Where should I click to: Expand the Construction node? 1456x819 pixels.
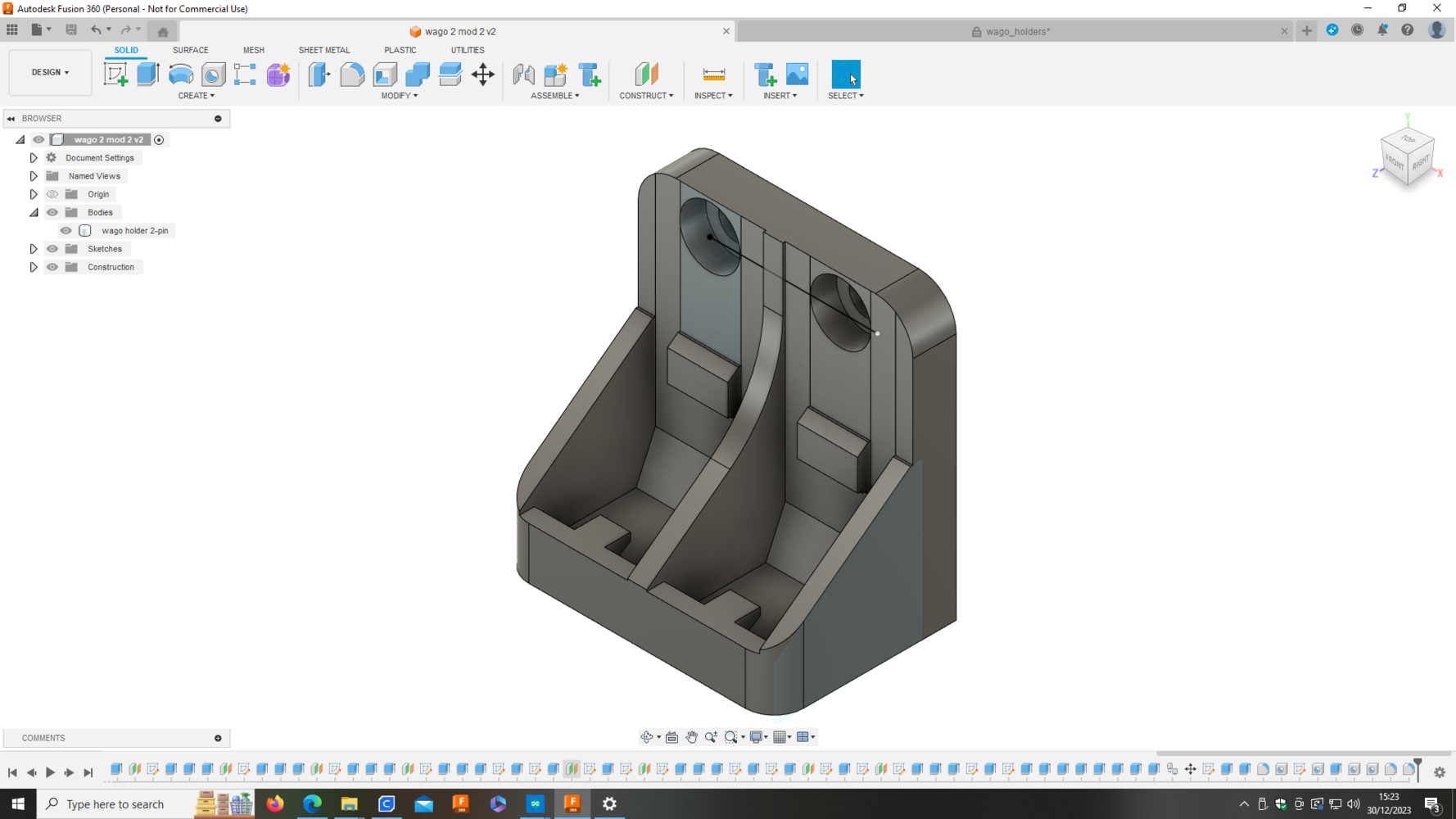[x=34, y=267]
